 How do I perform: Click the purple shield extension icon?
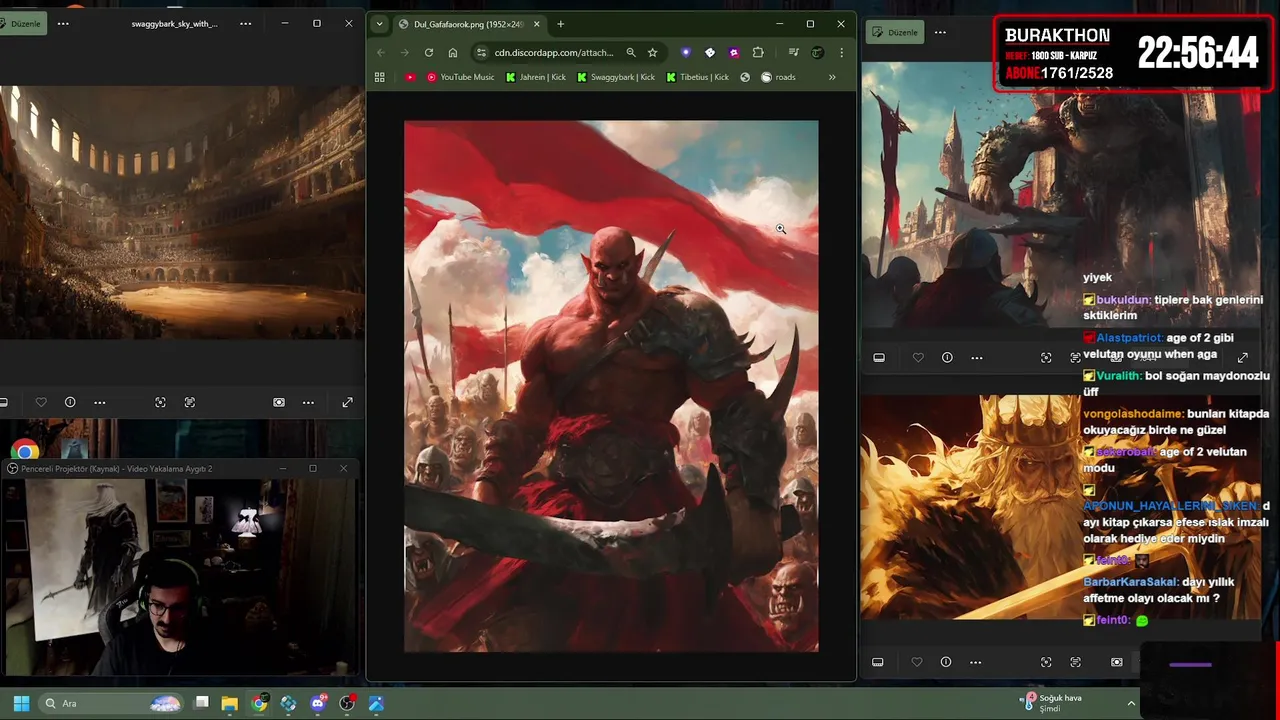pos(686,52)
